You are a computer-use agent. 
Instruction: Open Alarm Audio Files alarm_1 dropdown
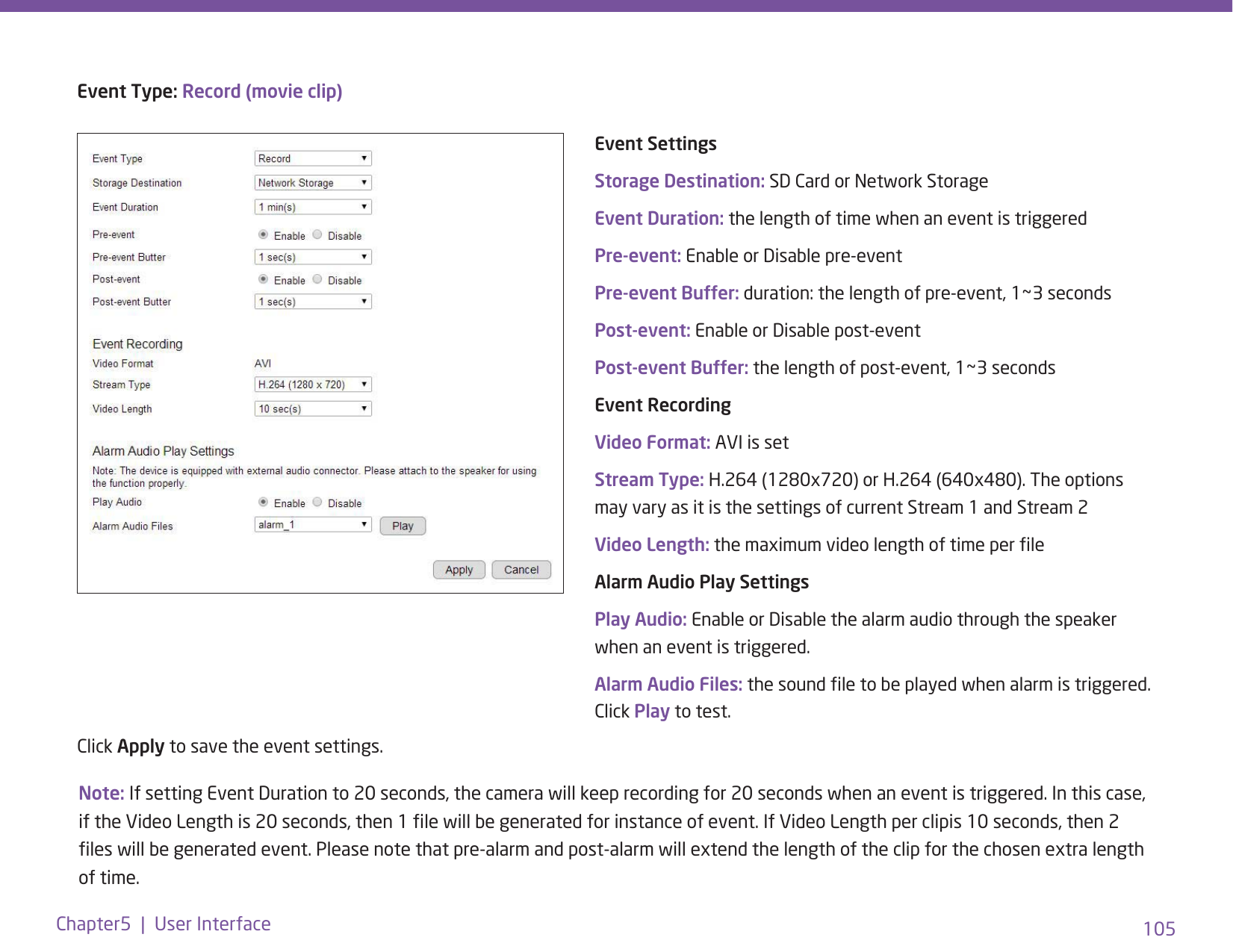313,525
